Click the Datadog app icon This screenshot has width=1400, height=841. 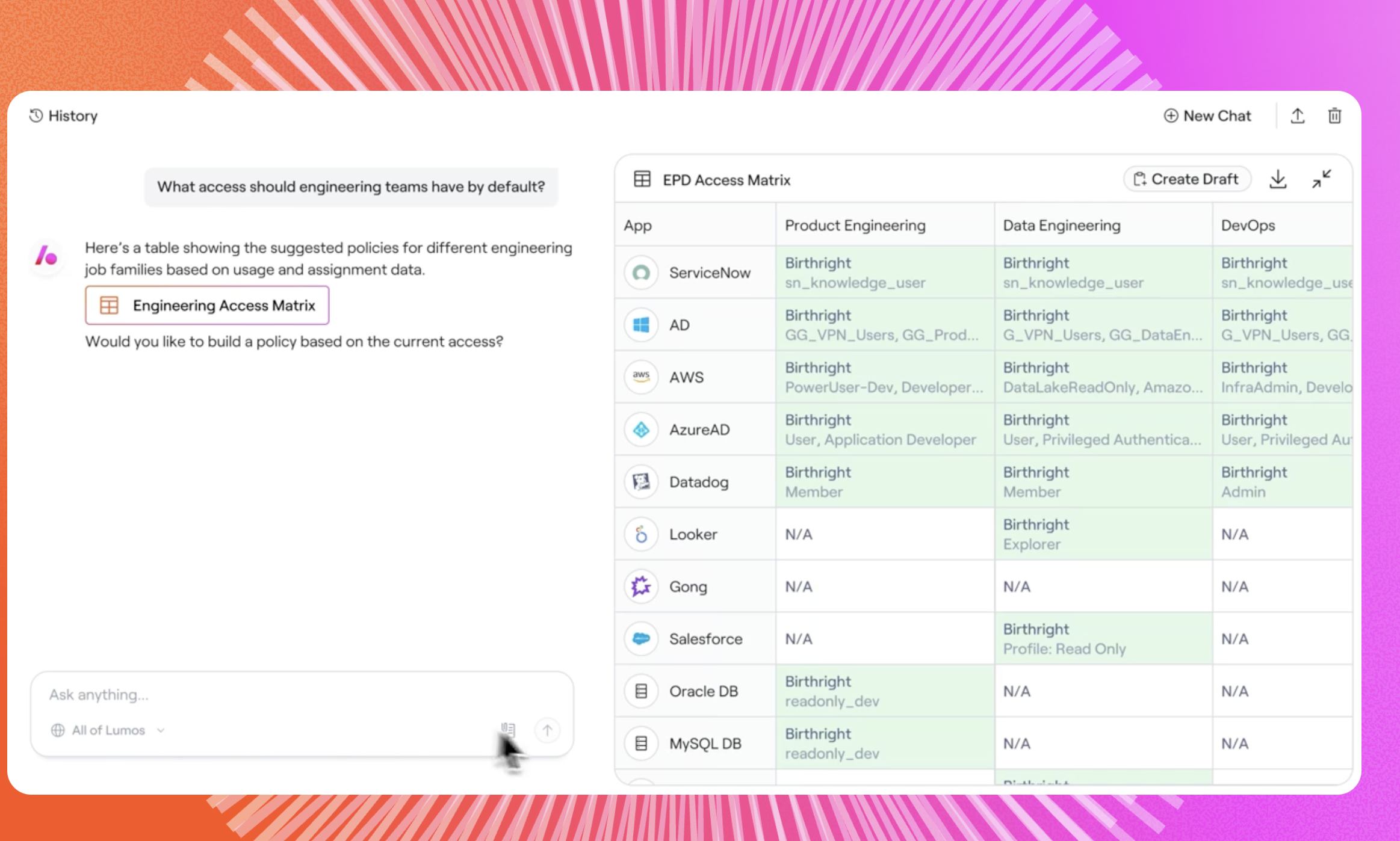[641, 482]
